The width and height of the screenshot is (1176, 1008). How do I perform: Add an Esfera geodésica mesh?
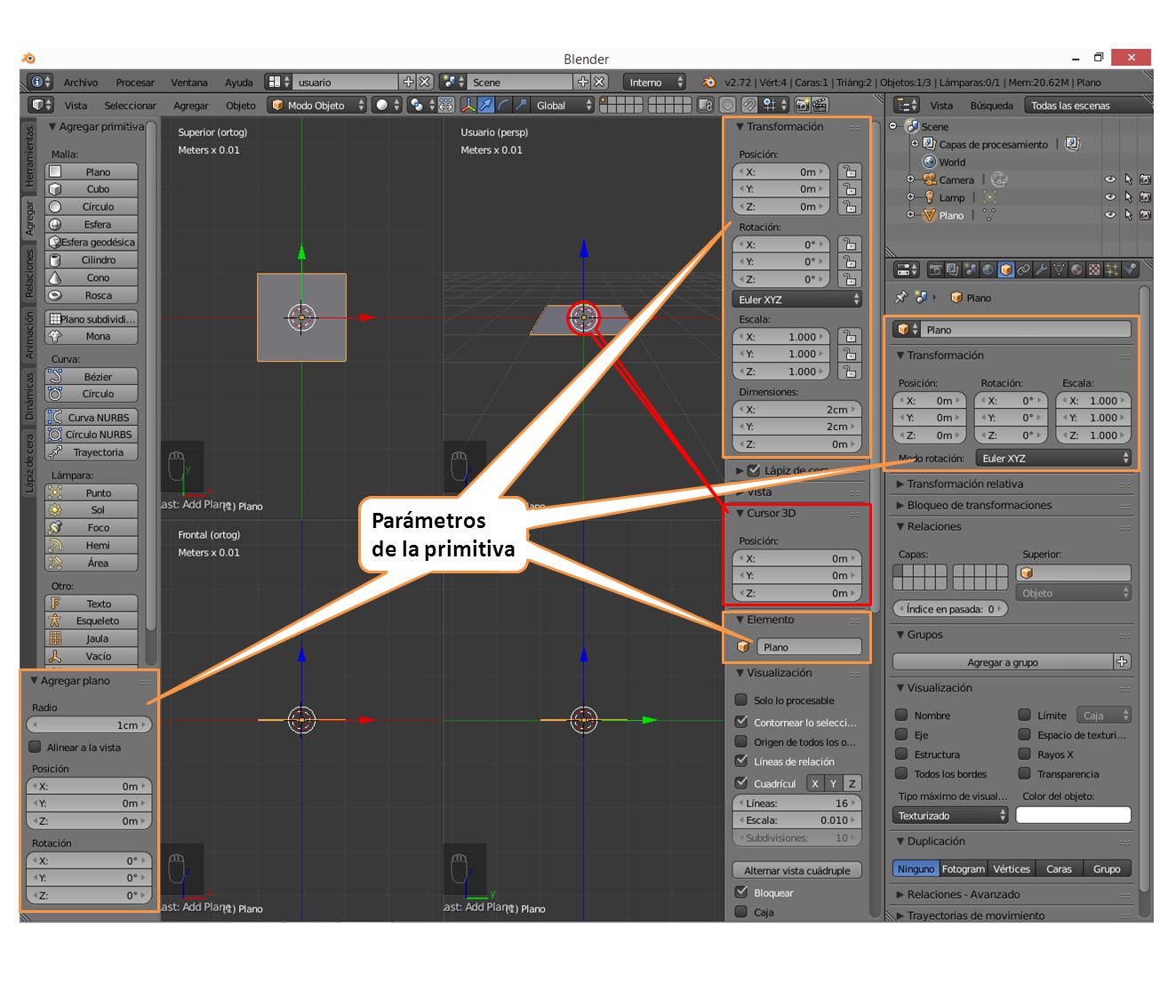click(x=92, y=242)
